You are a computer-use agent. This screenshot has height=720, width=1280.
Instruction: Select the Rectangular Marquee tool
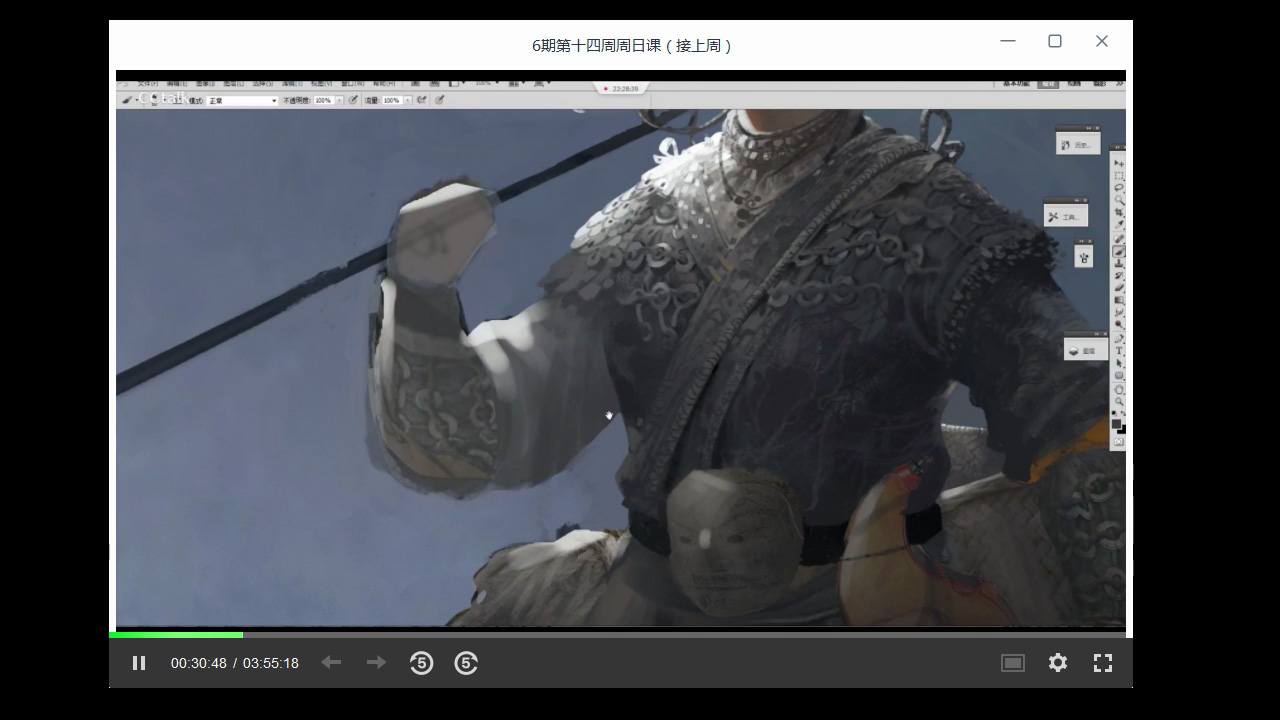[1119, 176]
